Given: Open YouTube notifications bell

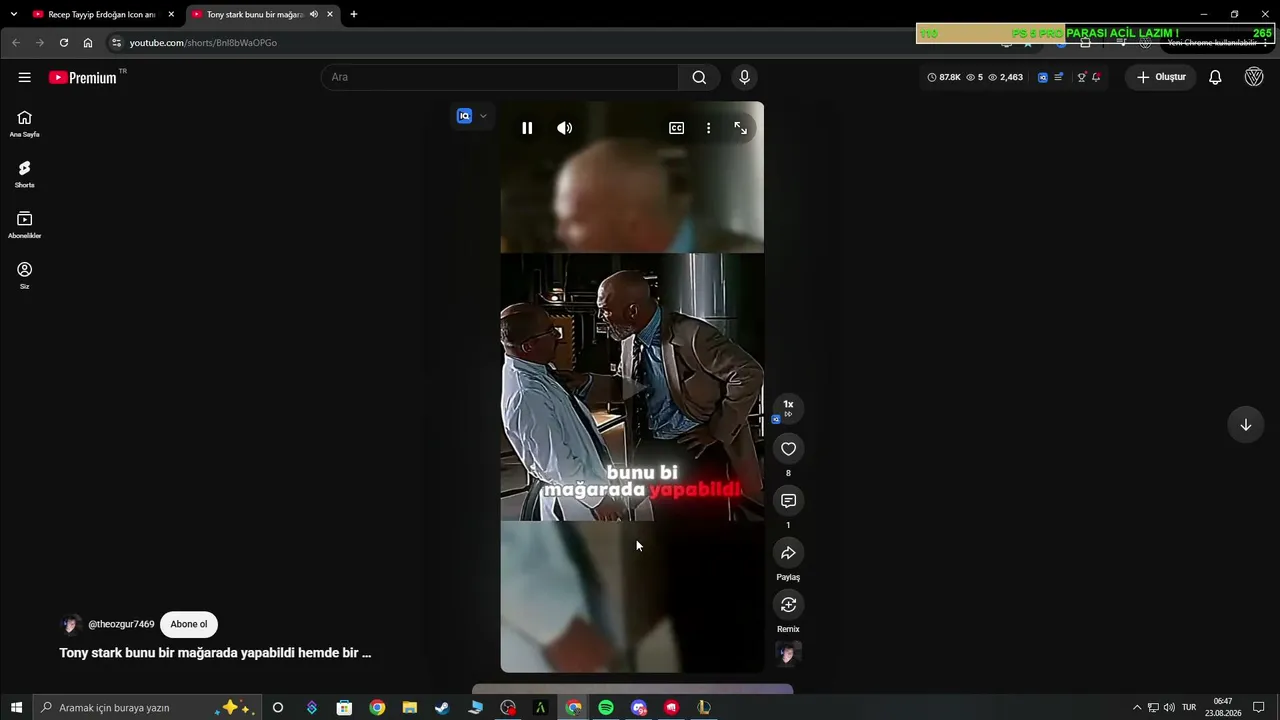Looking at the screenshot, I should (x=1215, y=77).
